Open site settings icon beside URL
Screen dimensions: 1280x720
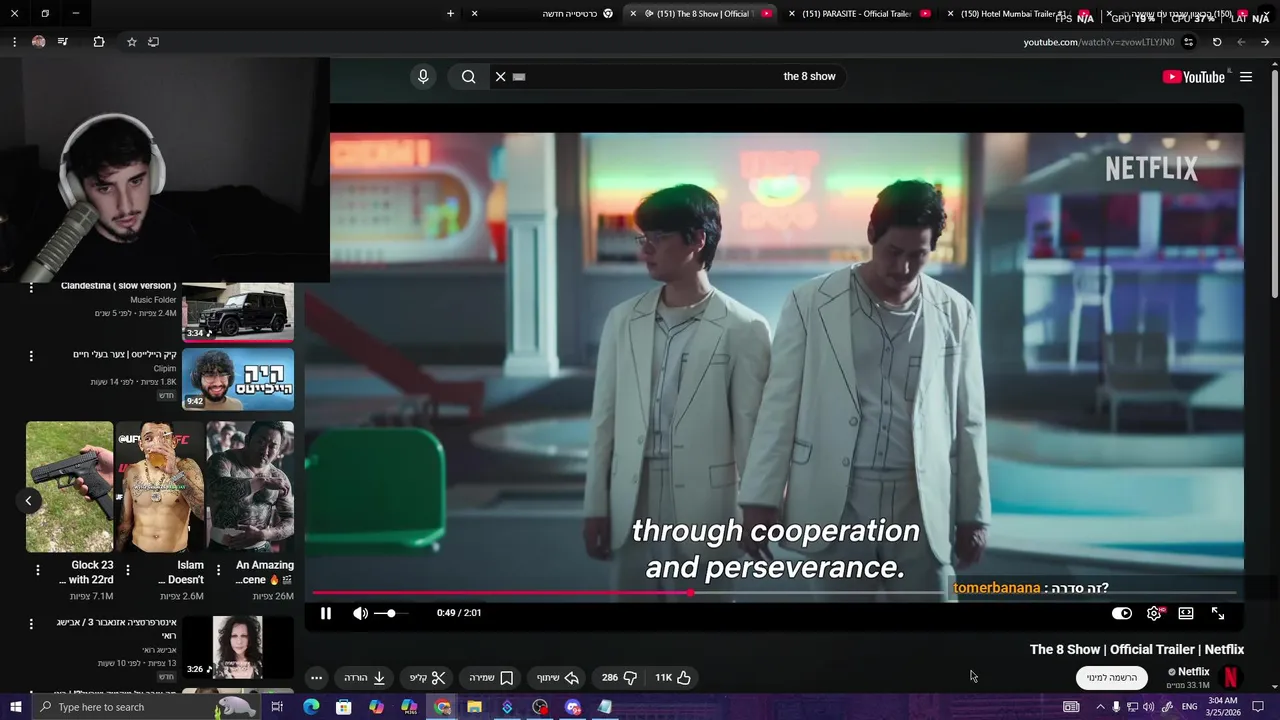click(1188, 42)
